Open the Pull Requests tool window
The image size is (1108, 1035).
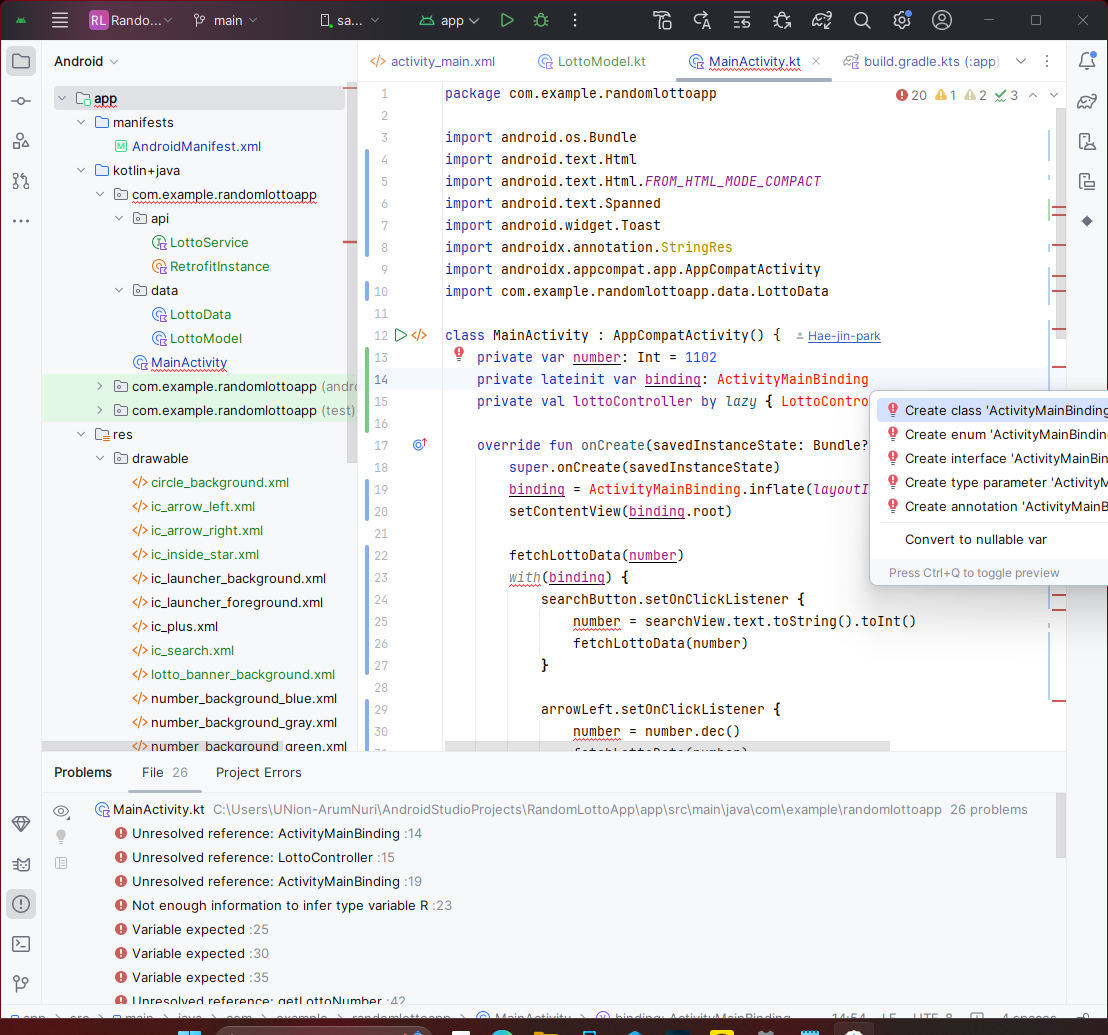click(21, 182)
